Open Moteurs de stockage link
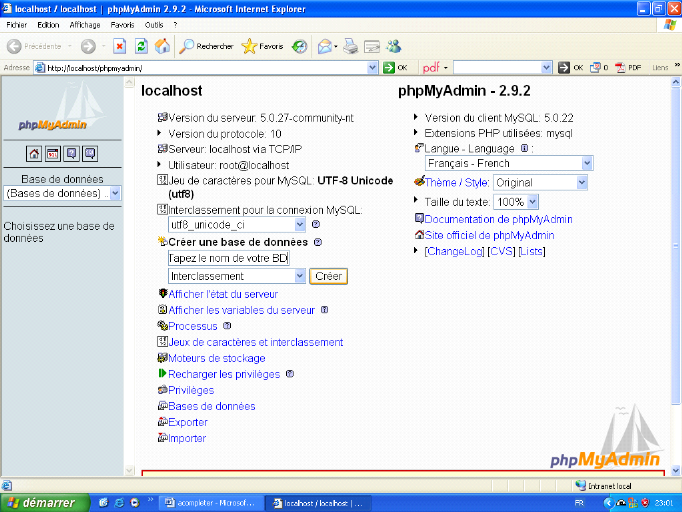The width and height of the screenshot is (682, 512). click(217, 358)
